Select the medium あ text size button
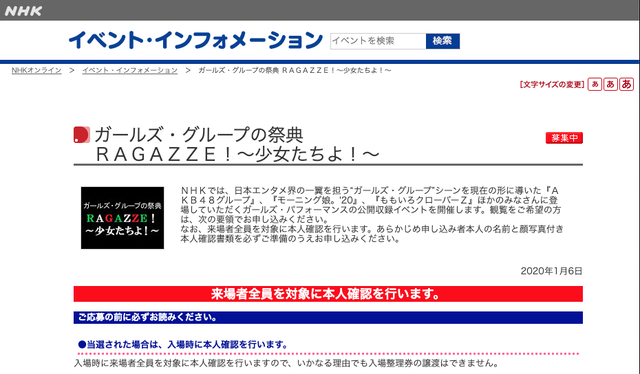 [610, 84]
